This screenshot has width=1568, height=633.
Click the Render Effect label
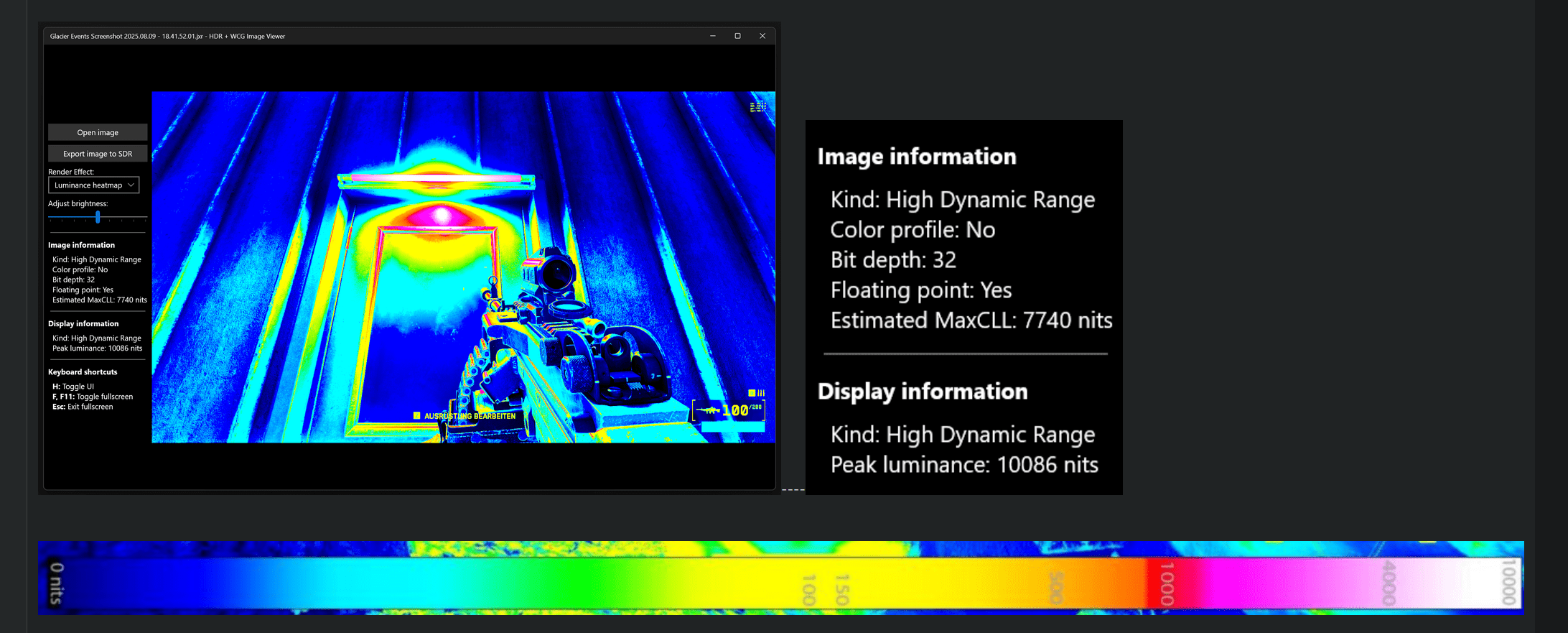coord(71,172)
